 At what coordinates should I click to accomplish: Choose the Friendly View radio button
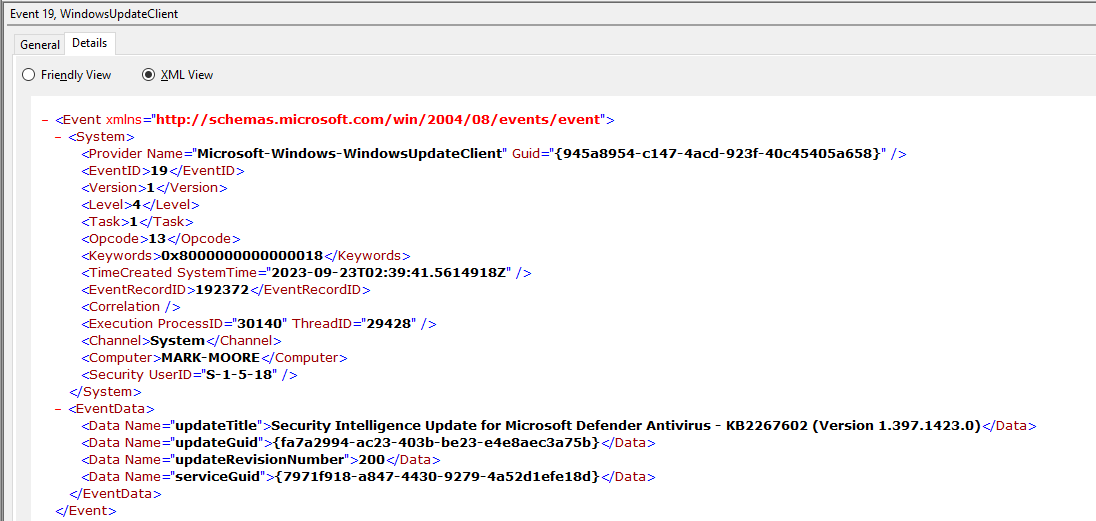(x=66, y=75)
